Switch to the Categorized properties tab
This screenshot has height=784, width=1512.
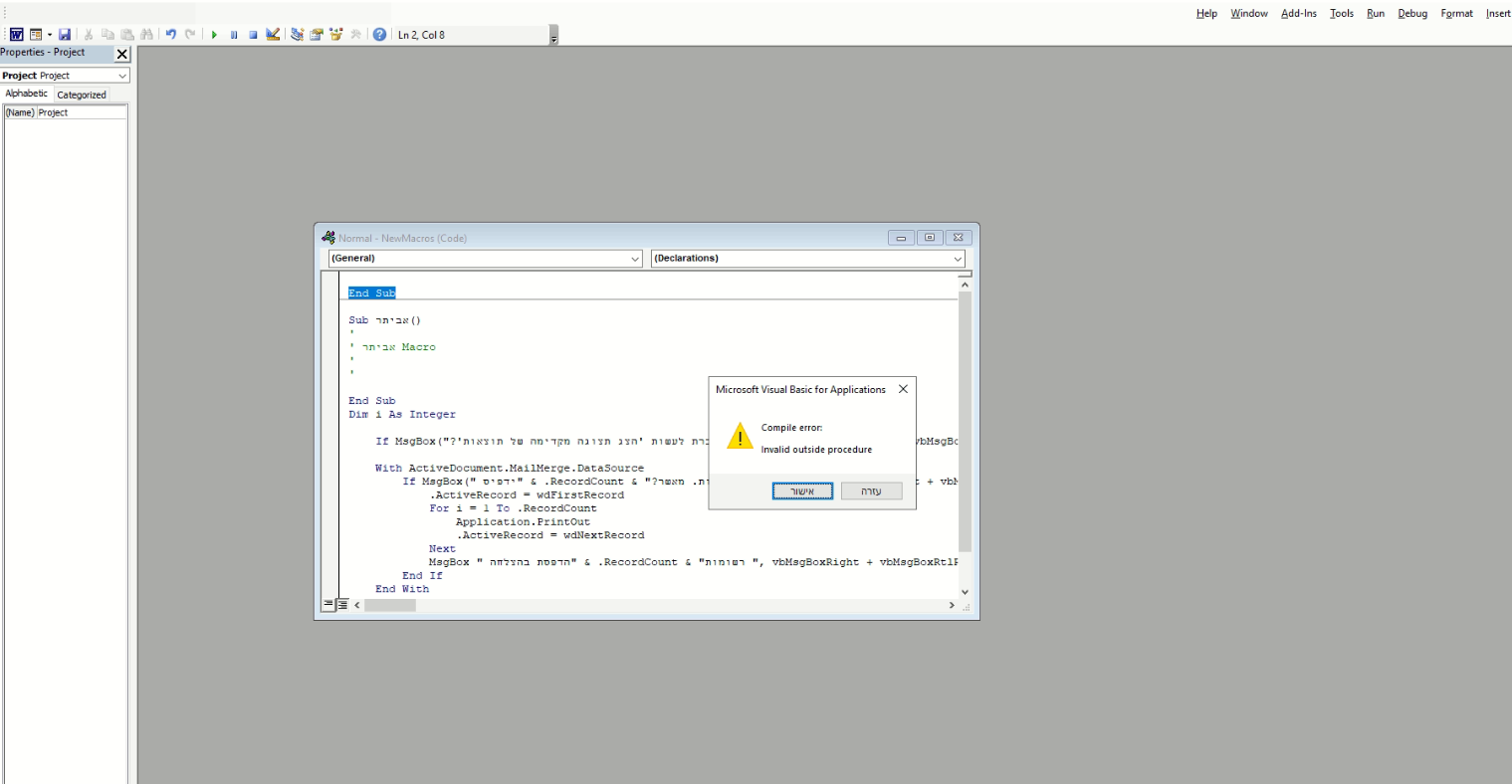point(82,95)
